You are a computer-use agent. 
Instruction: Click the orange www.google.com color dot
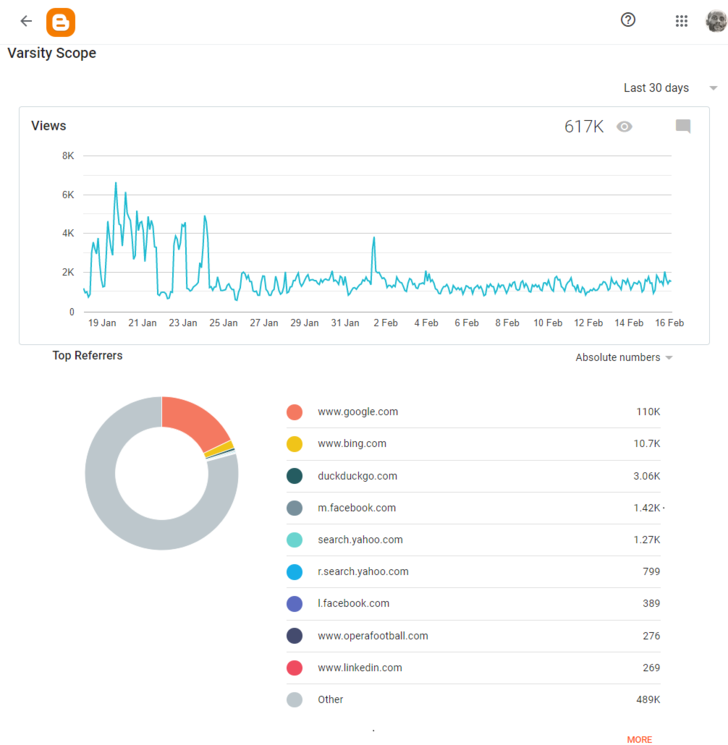click(x=295, y=412)
